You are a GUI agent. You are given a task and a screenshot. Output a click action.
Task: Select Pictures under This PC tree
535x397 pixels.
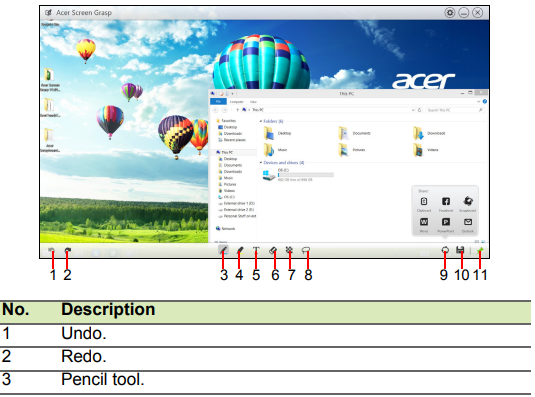(x=227, y=184)
